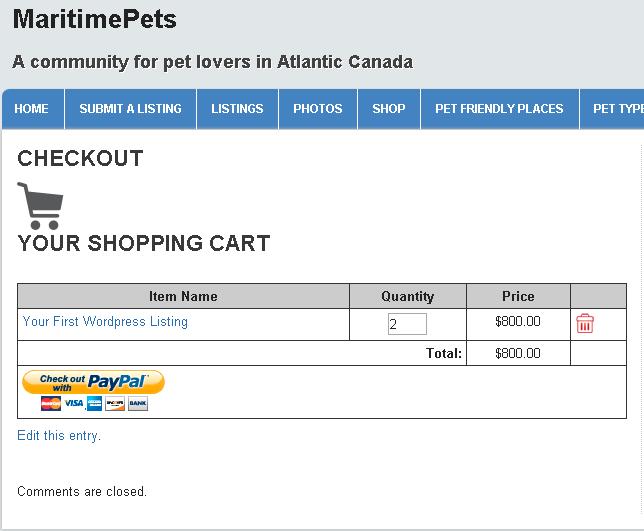The width and height of the screenshot is (644, 531).
Task: Click the Item Name column header
Action: click(x=183, y=296)
